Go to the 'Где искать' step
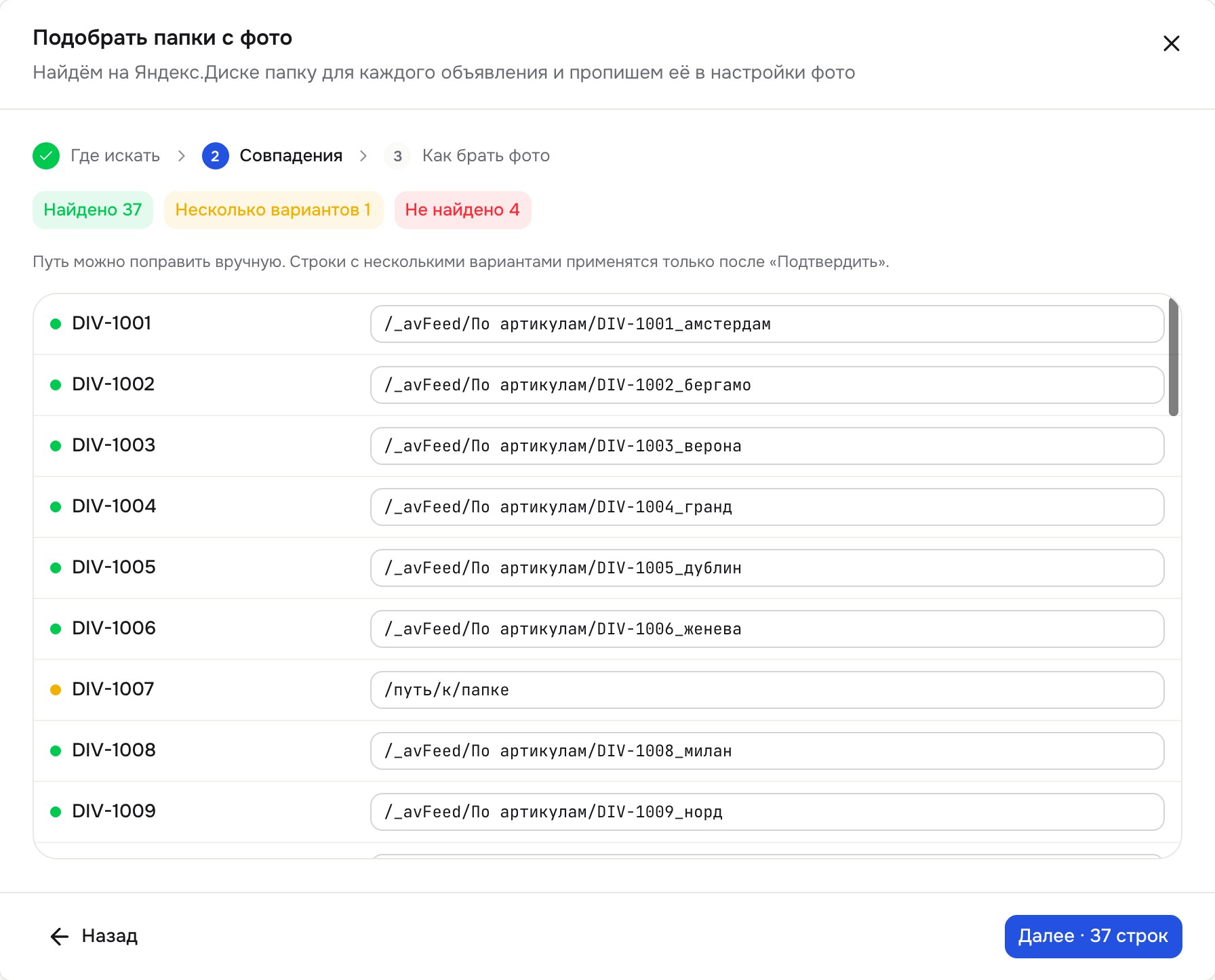Viewport: 1215px width, 980px height. tap(115, 156)
